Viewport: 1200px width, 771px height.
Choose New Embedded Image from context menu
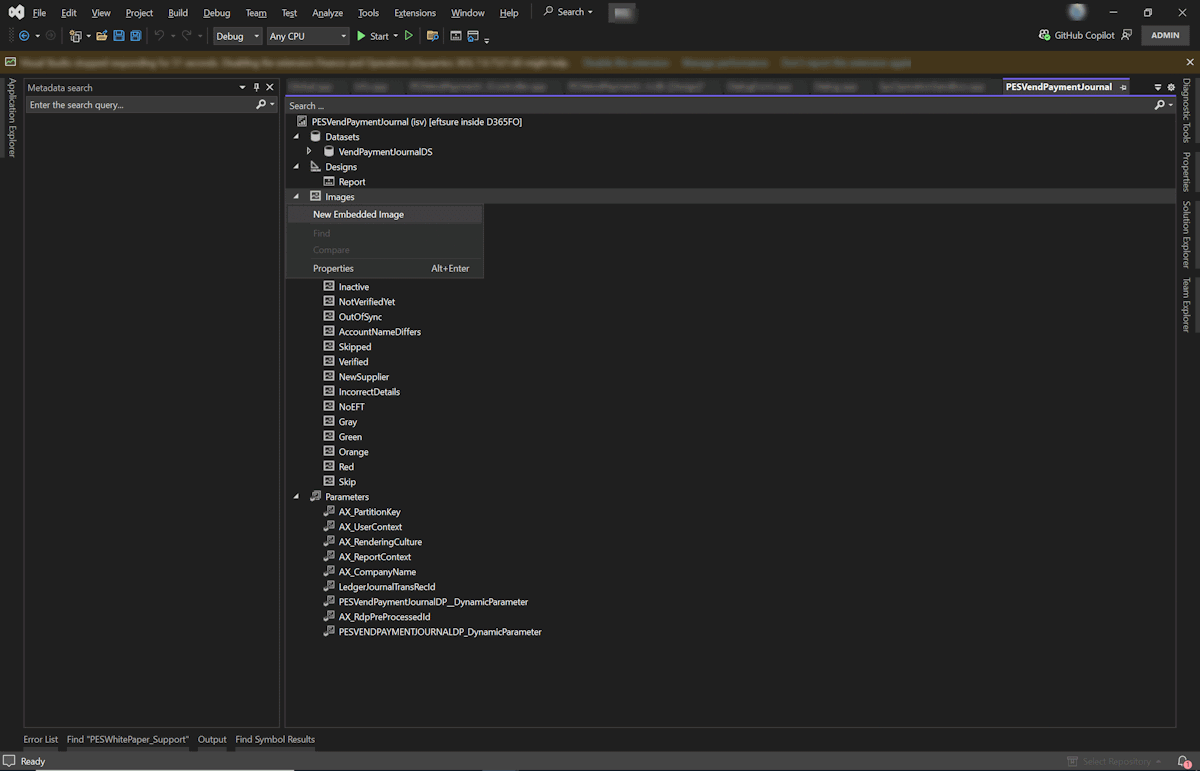click(x=384, y=214)
